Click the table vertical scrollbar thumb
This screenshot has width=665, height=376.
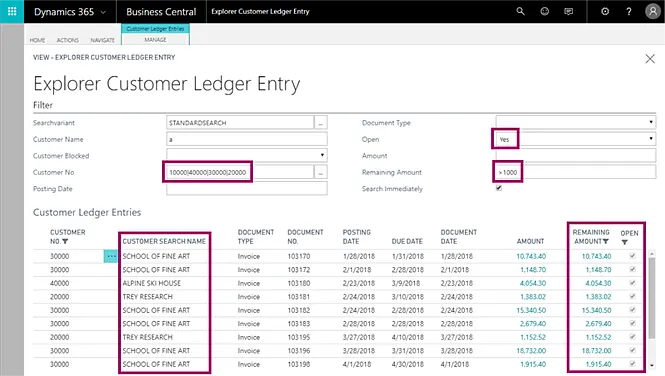tap(652, 299)
